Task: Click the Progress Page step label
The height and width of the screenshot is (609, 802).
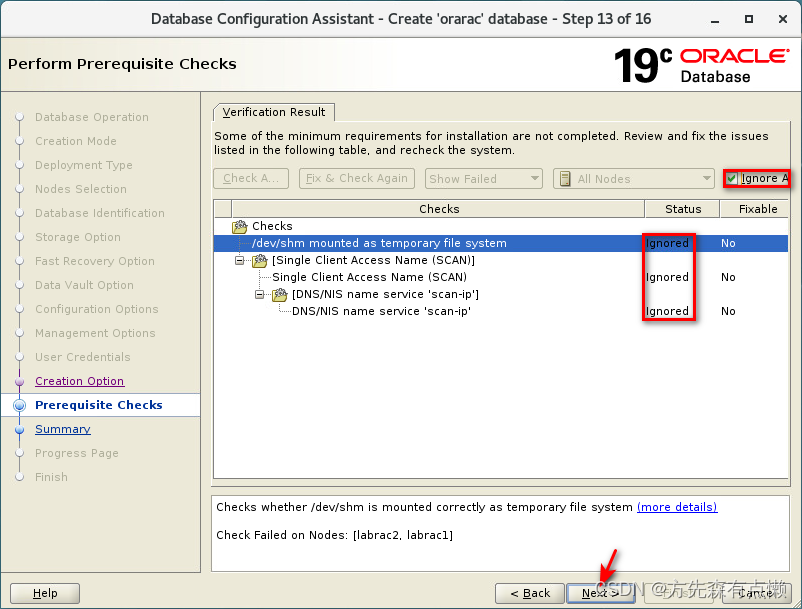Action: point(77,453)
